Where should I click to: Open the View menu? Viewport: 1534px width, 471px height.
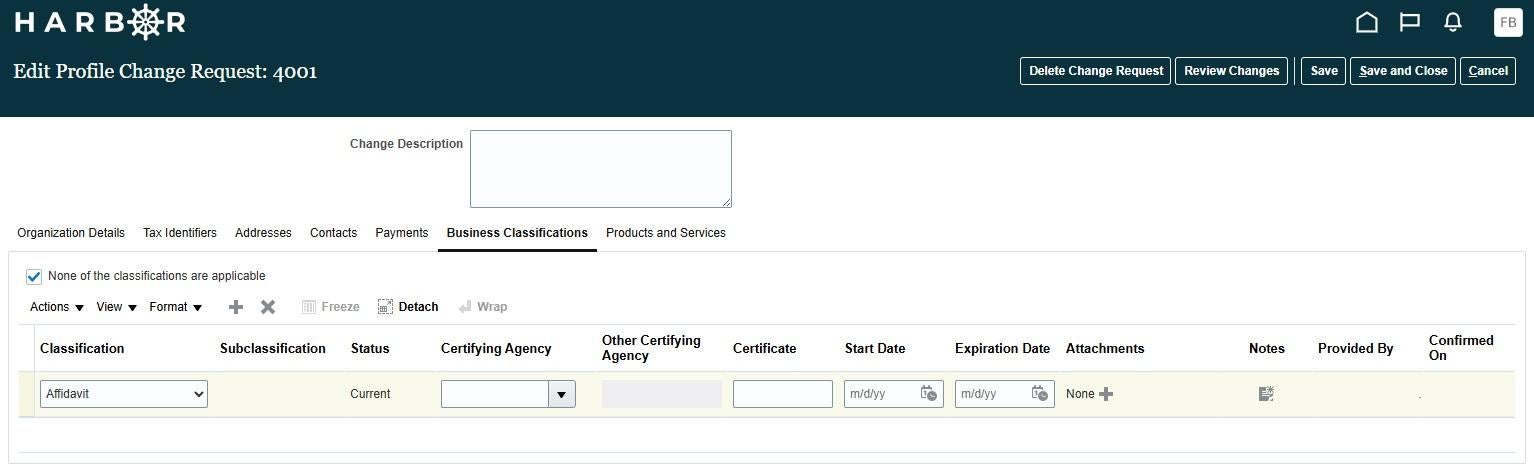116,307
